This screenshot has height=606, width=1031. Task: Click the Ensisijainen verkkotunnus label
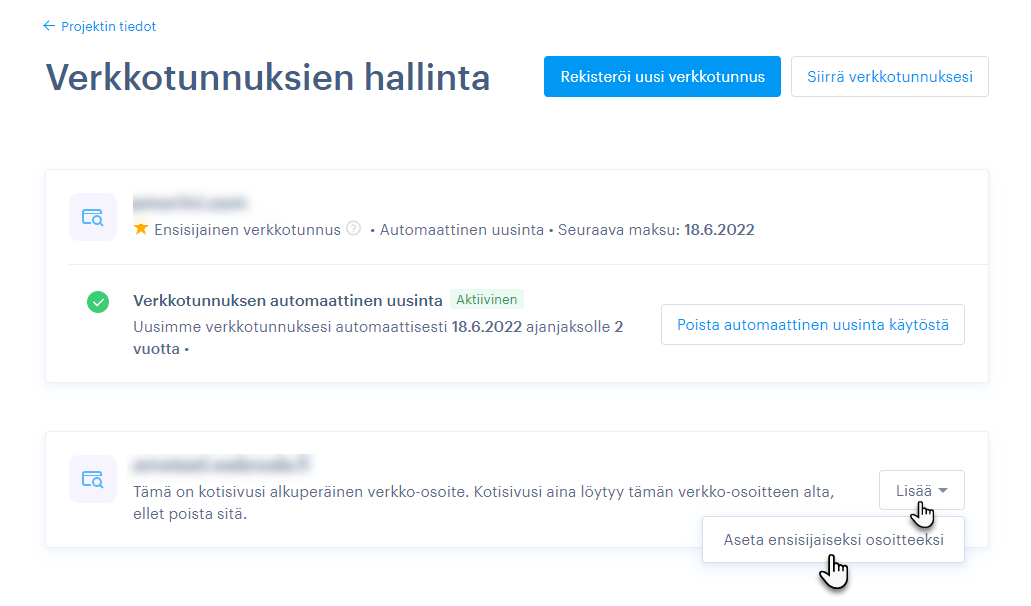(247, 230)
